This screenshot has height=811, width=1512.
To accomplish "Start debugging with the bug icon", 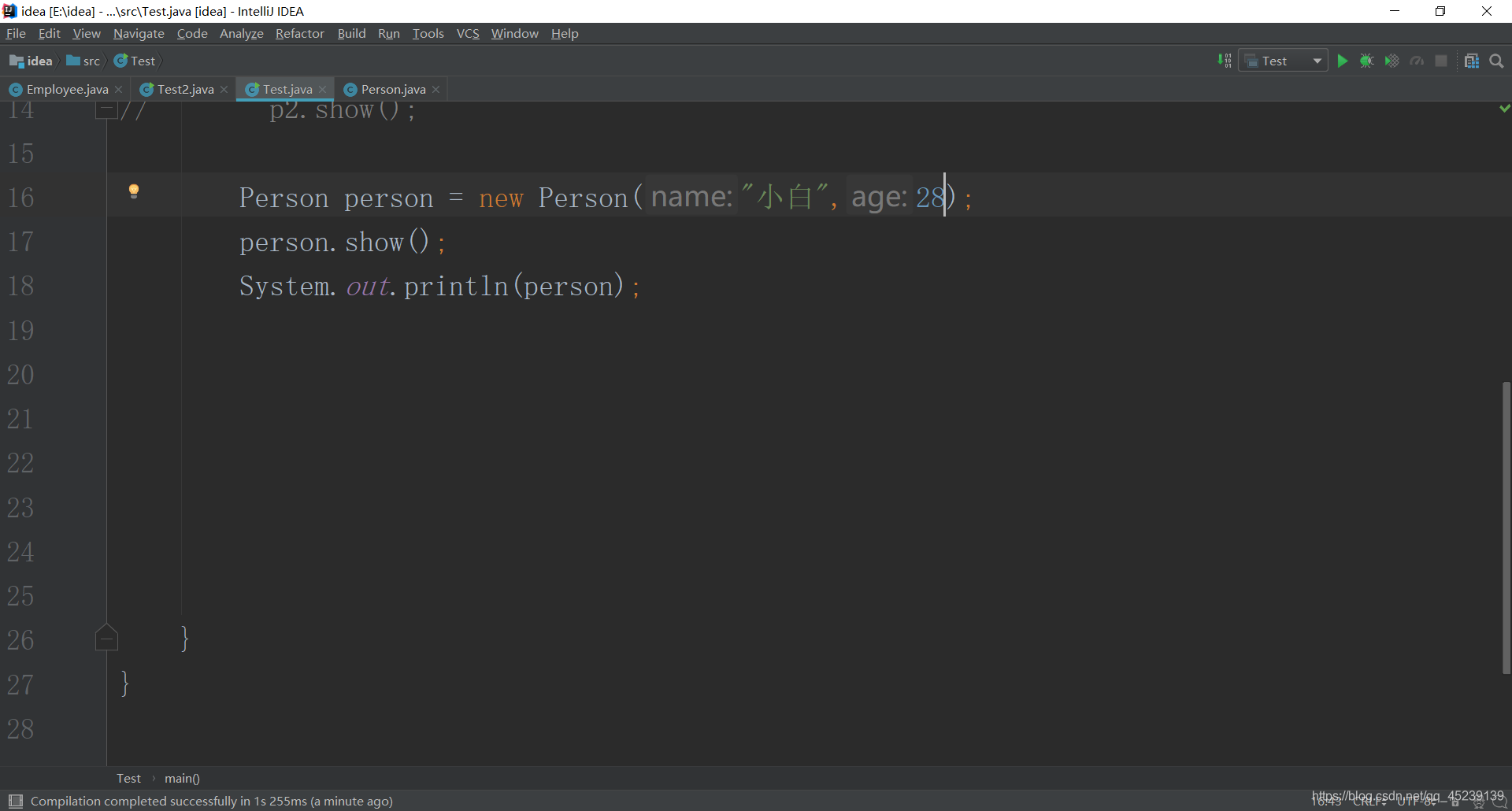I will click(x=1367, y=61).
